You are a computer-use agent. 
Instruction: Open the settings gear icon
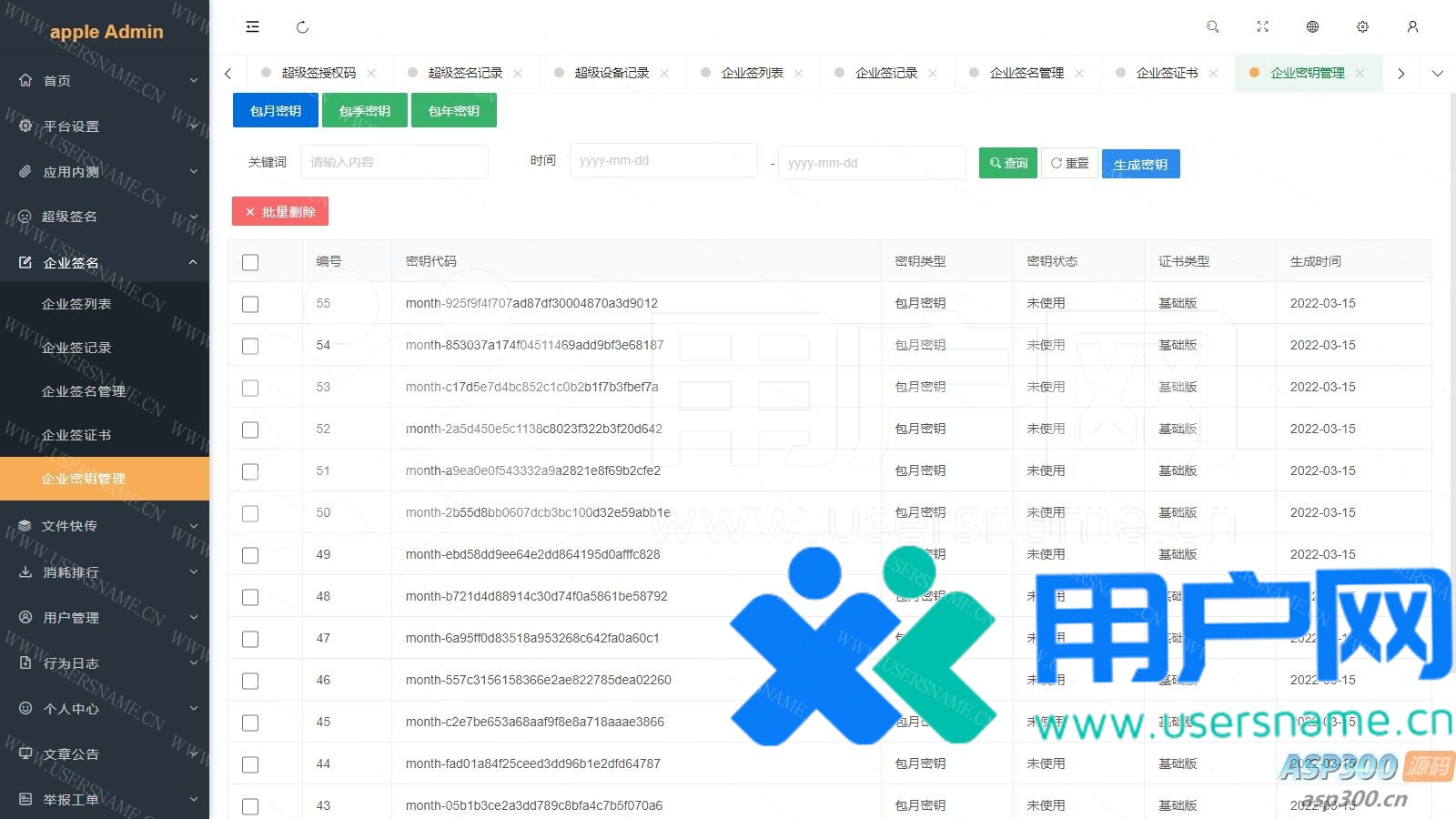tap(1362, 27)
